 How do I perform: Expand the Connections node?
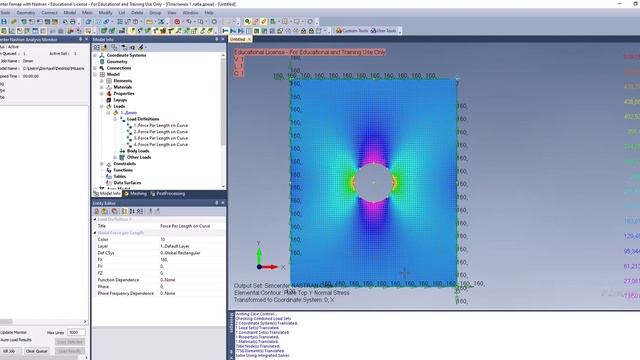pyautogui.click(x=96, y=68)
